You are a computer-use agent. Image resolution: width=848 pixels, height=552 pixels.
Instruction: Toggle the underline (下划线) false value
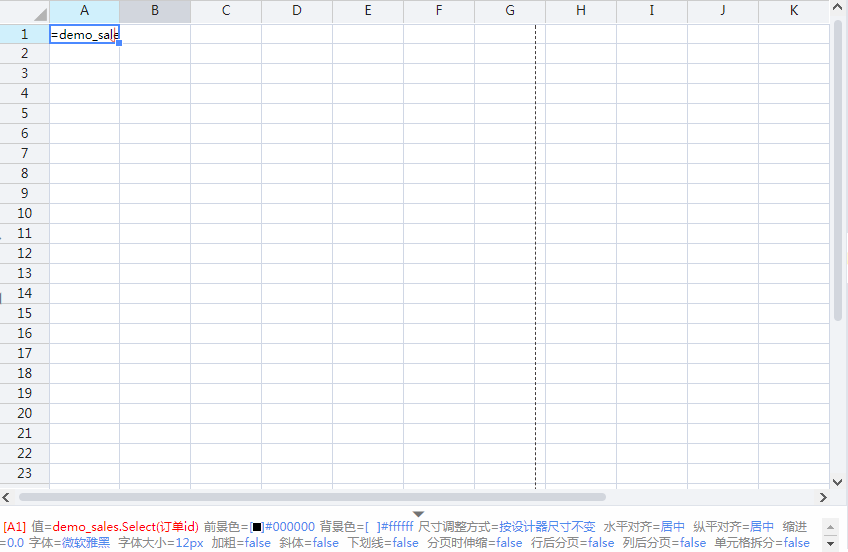[405, 543]
